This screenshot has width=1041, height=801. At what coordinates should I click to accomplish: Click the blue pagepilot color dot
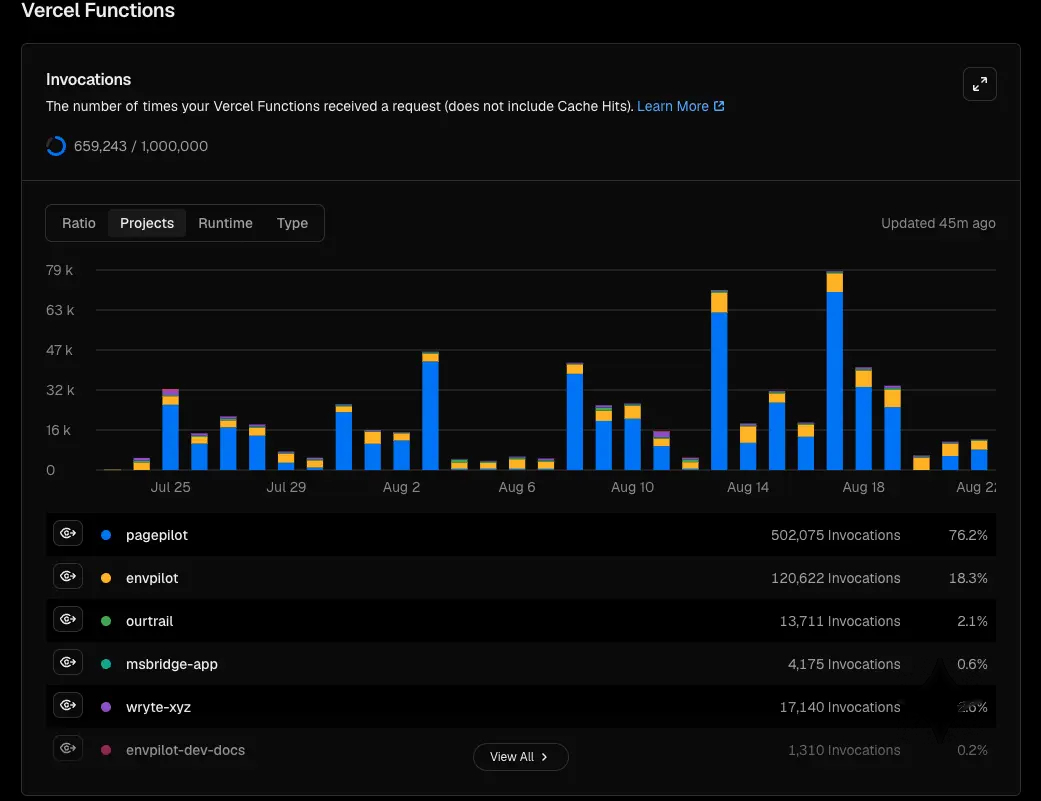point(106,535)
